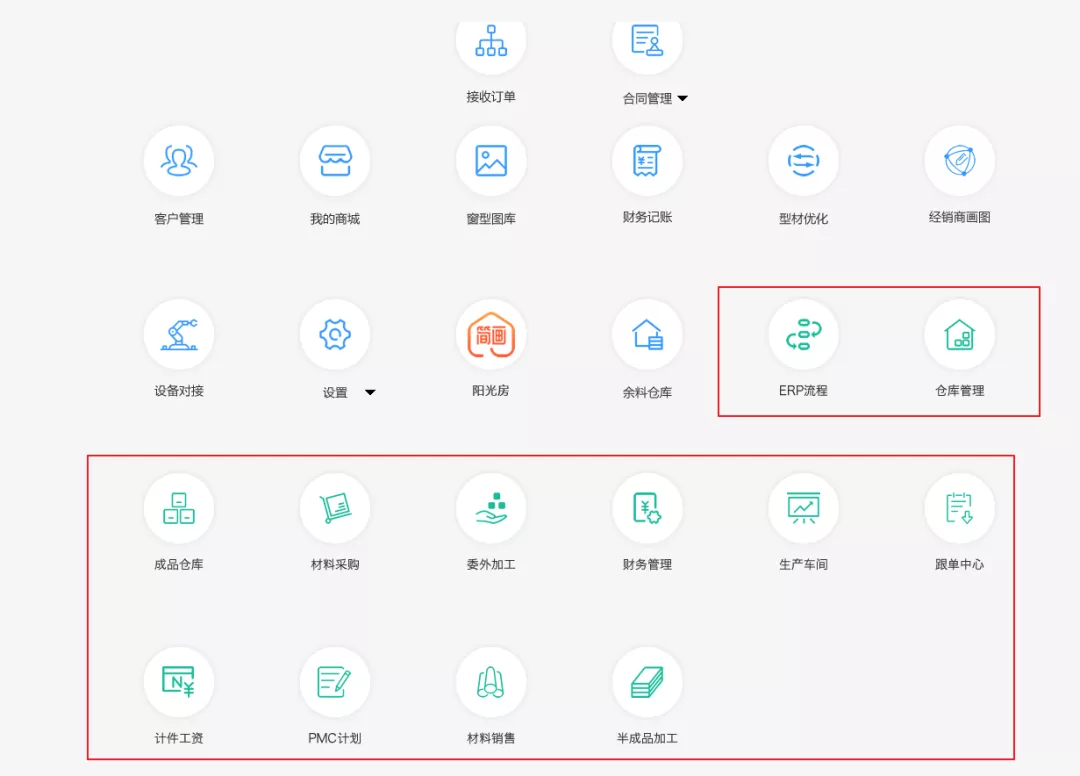This screenshot has height=776, width=1080.
Task: Click the PMC计划 text label
Action: pos(335,739)
